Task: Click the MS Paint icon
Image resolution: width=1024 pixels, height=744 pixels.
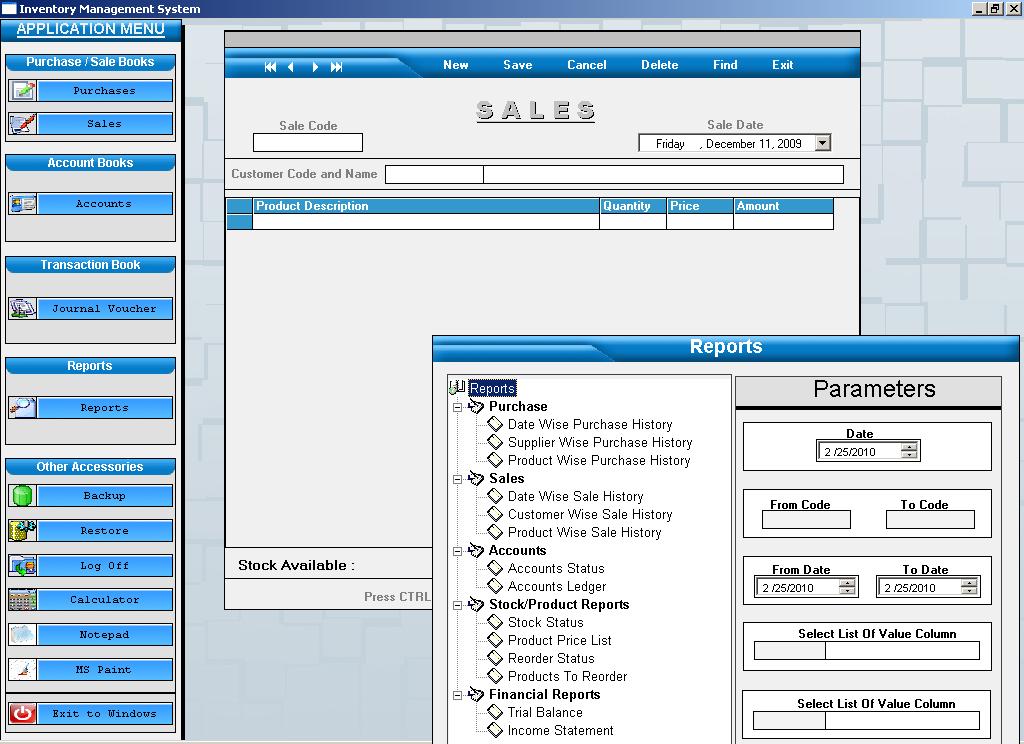Action: pyautogui.click(x=22, y=670)
